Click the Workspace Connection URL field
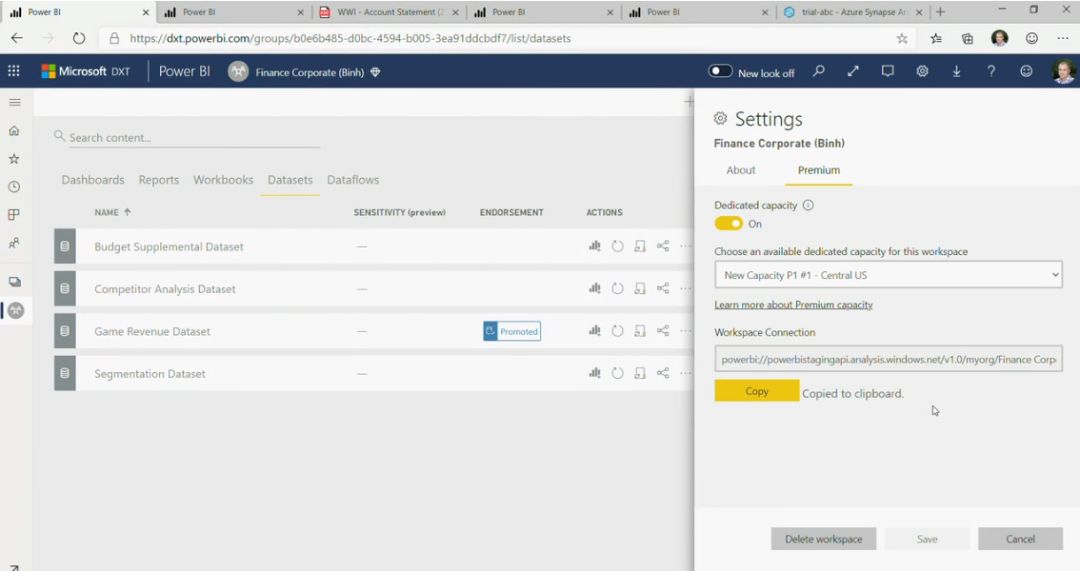Viewport: 1080px width, 571px height. pyautogui.click(x=888, y=359)
